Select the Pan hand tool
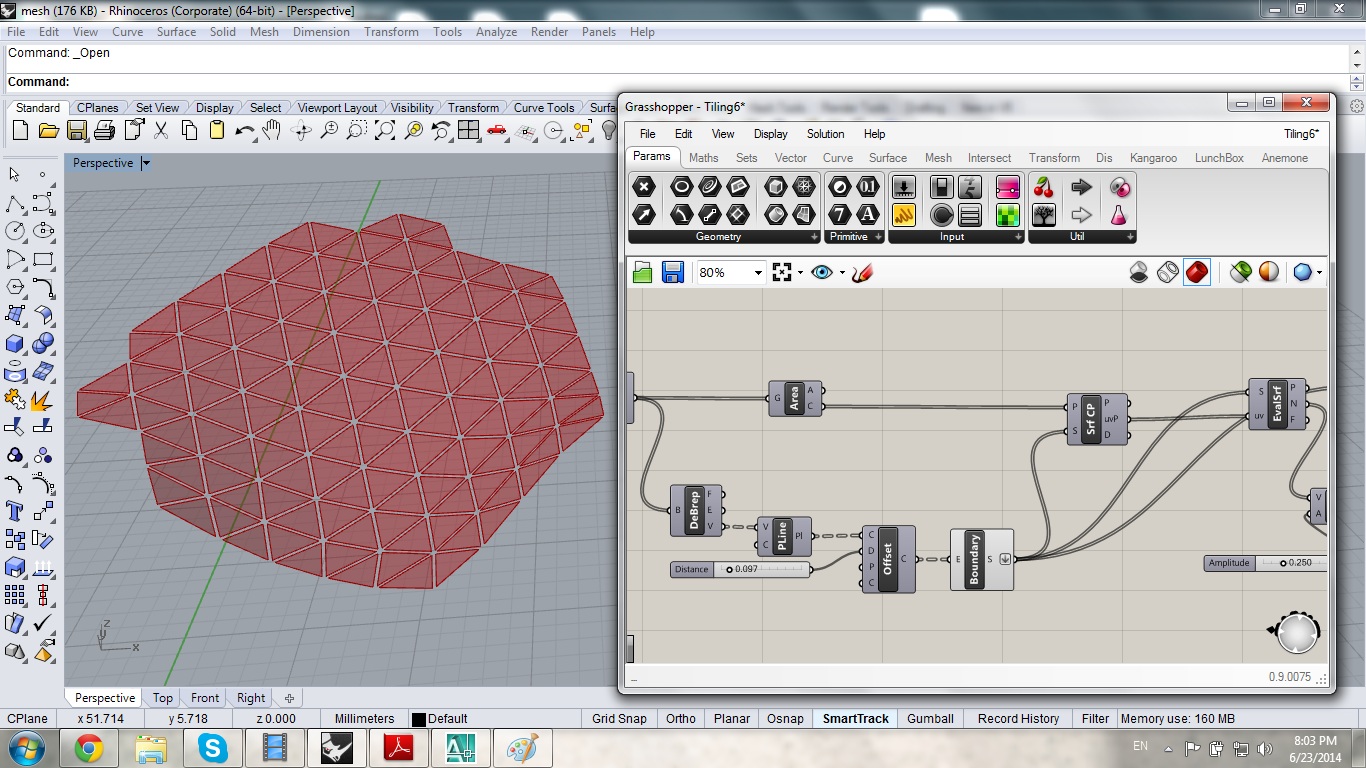Image resolution: width=1366 pixels, height=768 pixels. pyautogui.click(x=272, y=131)
